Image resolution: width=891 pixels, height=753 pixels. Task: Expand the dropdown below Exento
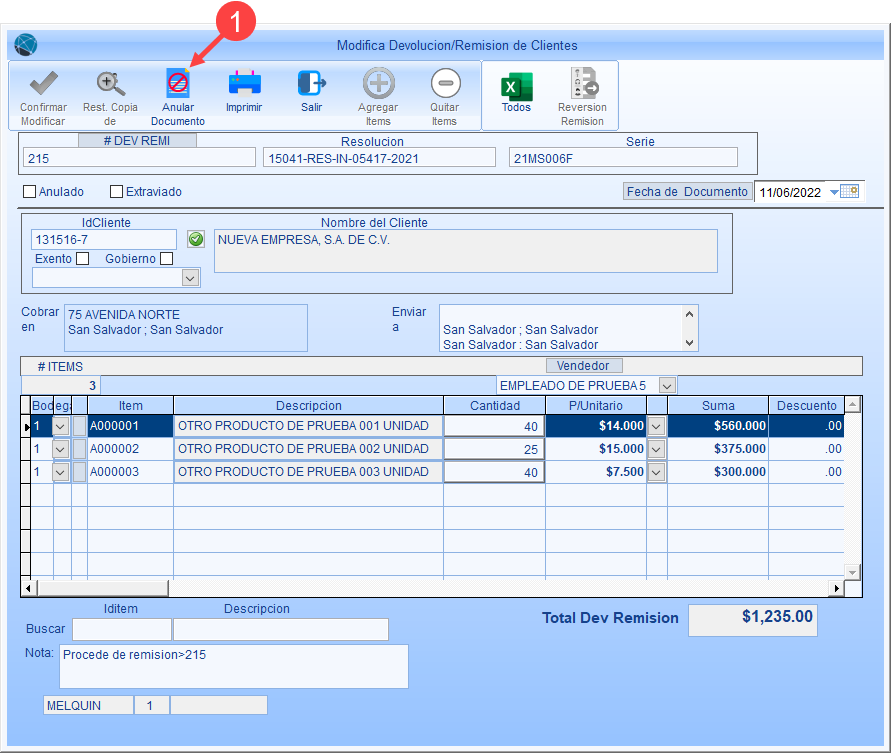(x=190, y=278)
